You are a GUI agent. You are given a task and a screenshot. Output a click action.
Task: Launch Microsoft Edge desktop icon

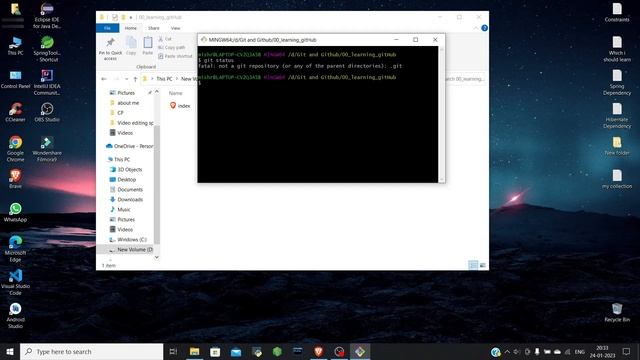point(15,249)
